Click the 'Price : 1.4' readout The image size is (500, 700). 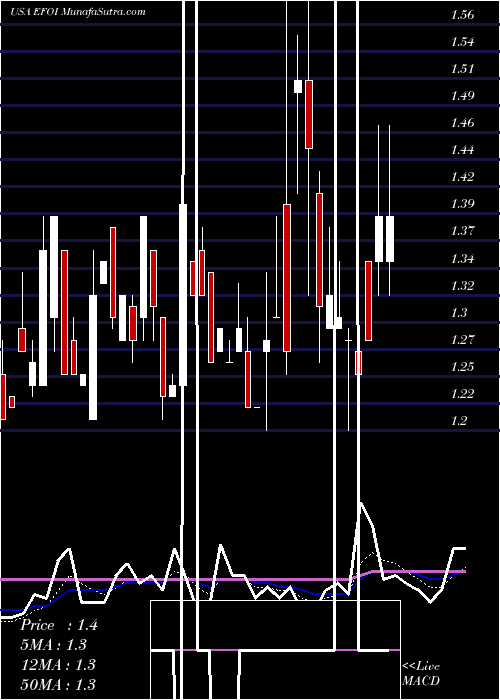pos(58,625)
